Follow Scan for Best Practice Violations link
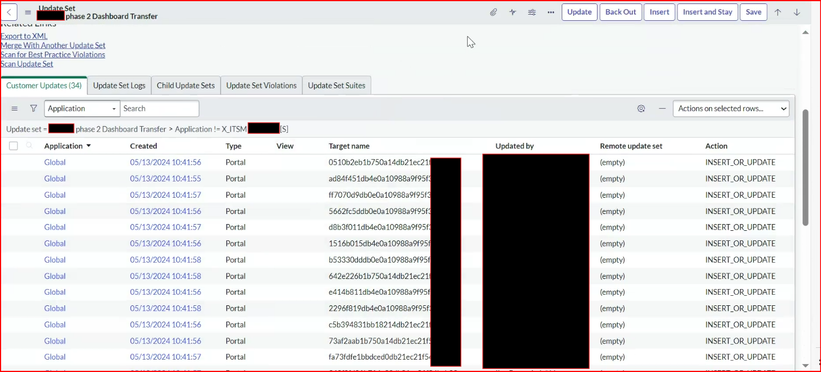 (x=53, y=54)
